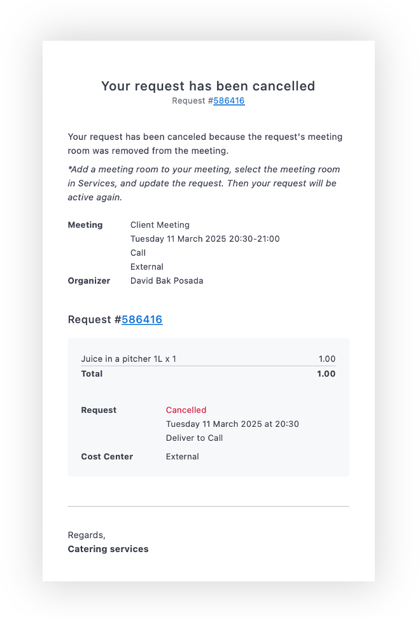The height and width of the screenshot is (617, 420).
Task: Click the meeting time 'Tuesday 11 March 2025 20:30-21:00'
Action: (x=205, y=238)
